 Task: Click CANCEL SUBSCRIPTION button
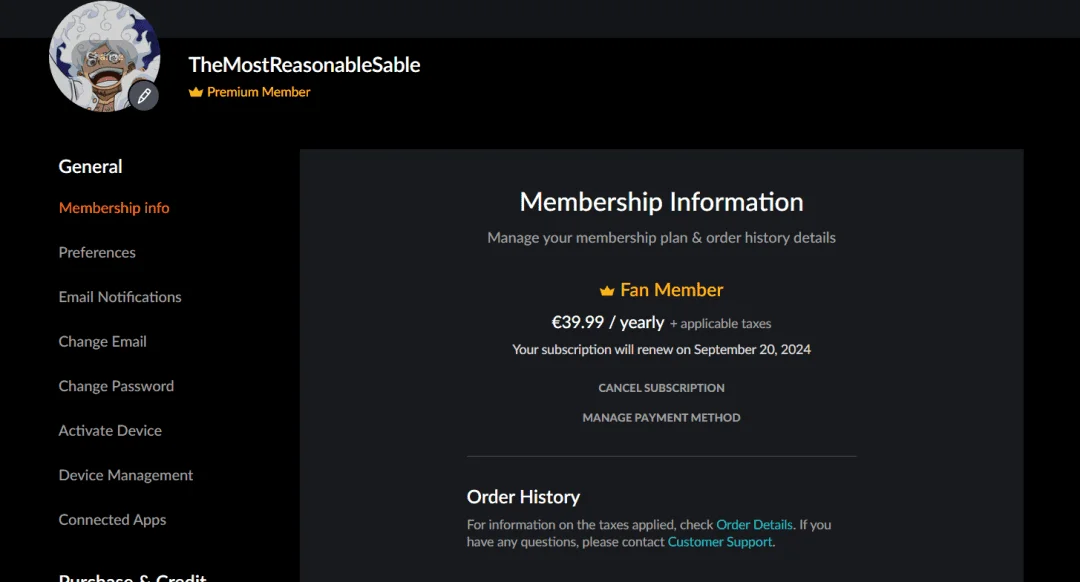(661, 388)
